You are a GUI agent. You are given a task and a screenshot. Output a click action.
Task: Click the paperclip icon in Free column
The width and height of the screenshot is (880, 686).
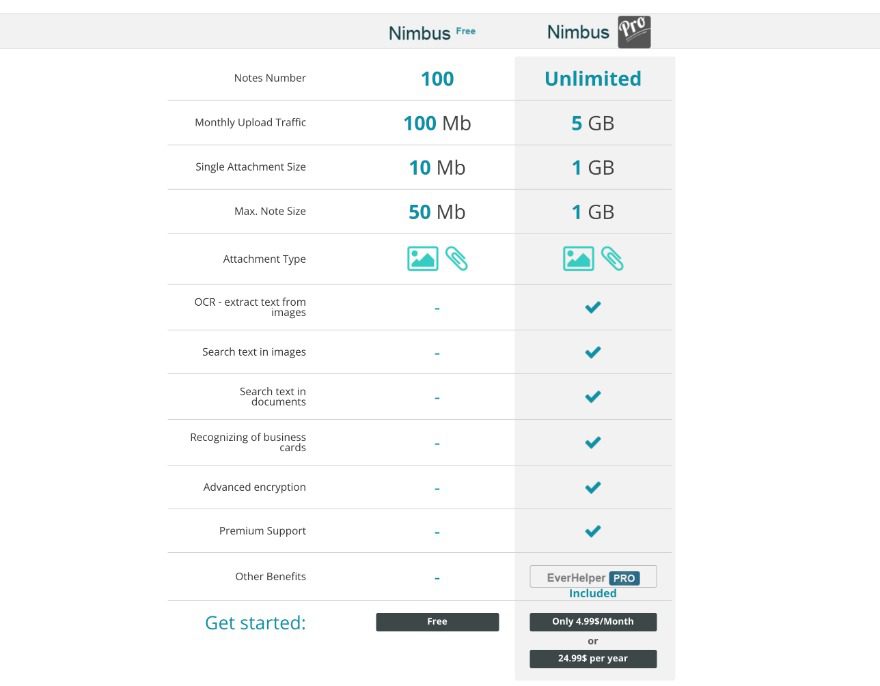pos(456,259)
